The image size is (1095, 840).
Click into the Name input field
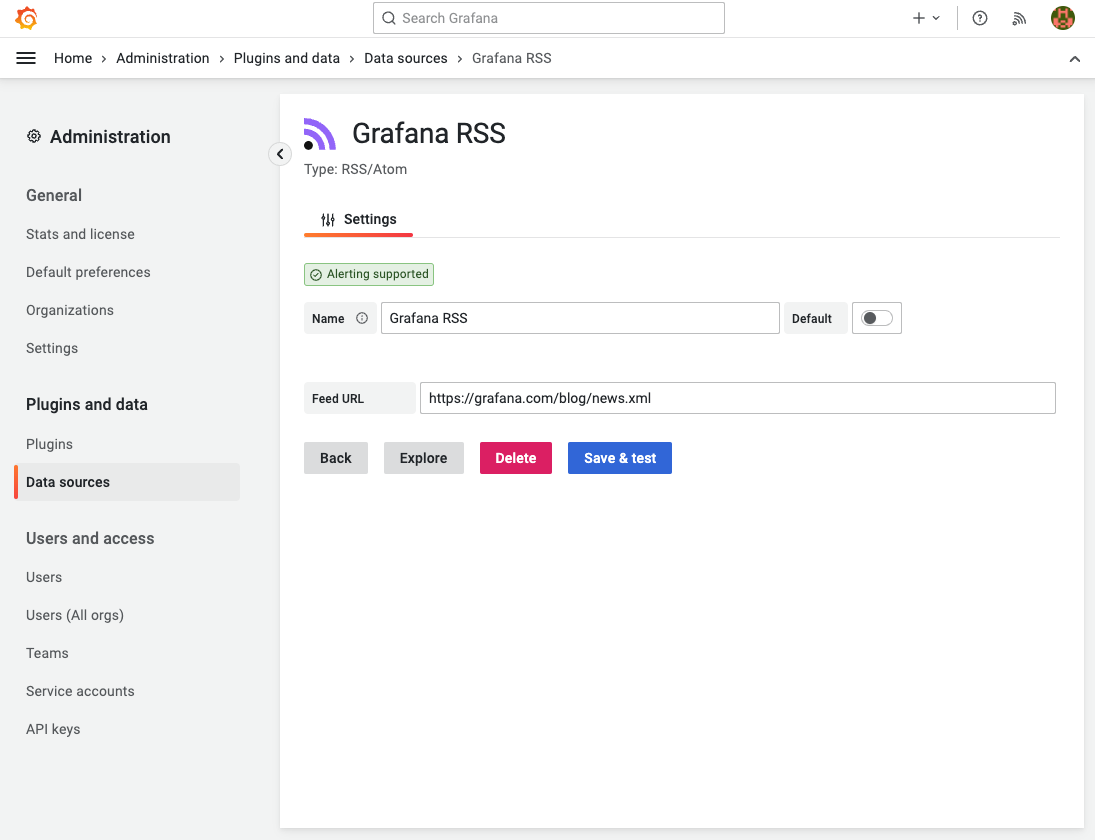(x=580, y=318)
